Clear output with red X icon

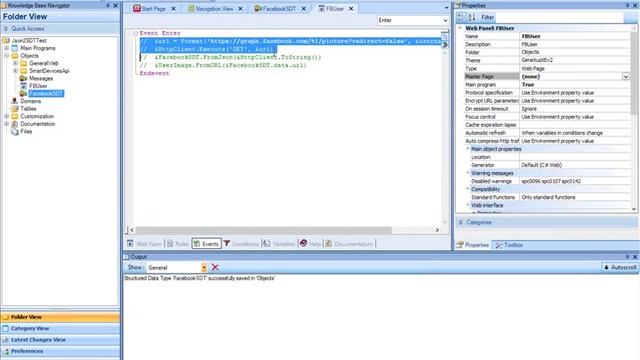tap(215, 267)
